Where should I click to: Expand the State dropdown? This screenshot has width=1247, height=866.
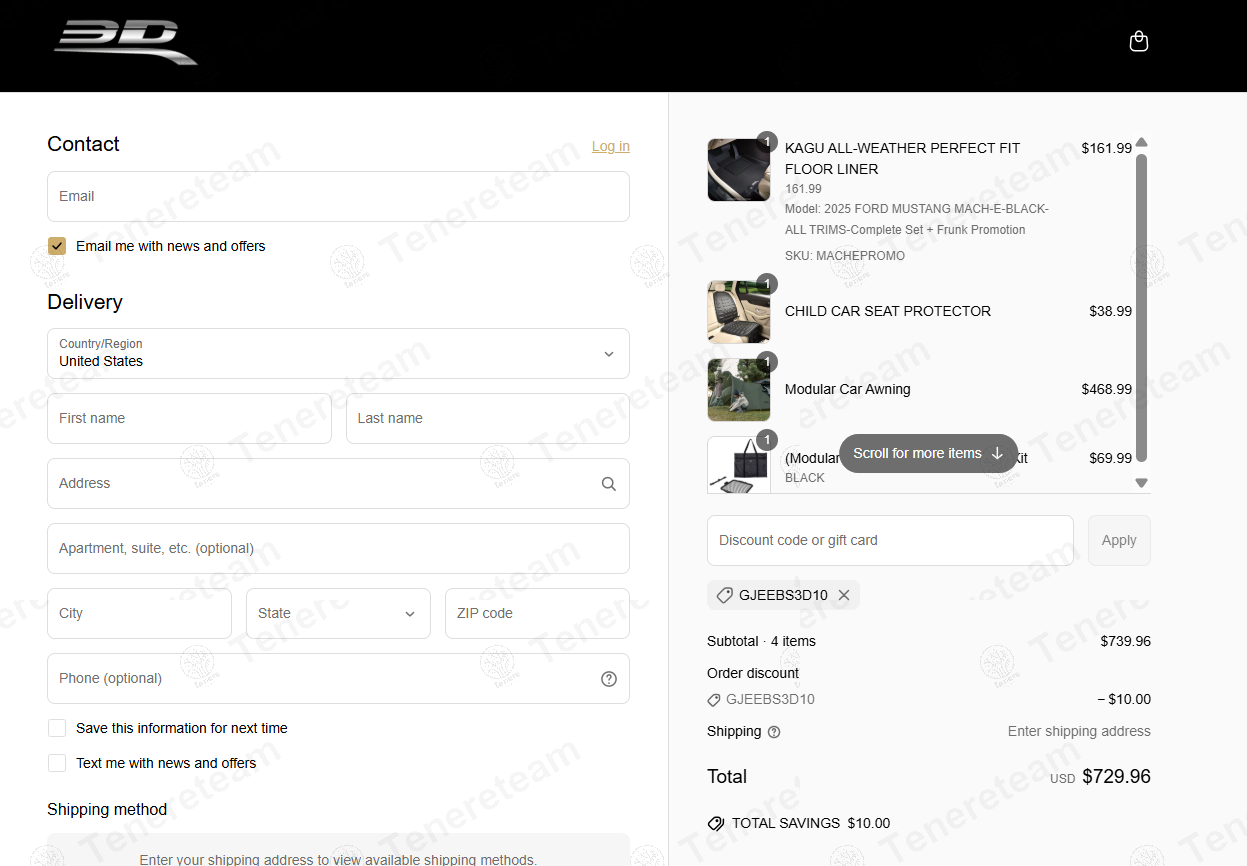pos(338,614)
